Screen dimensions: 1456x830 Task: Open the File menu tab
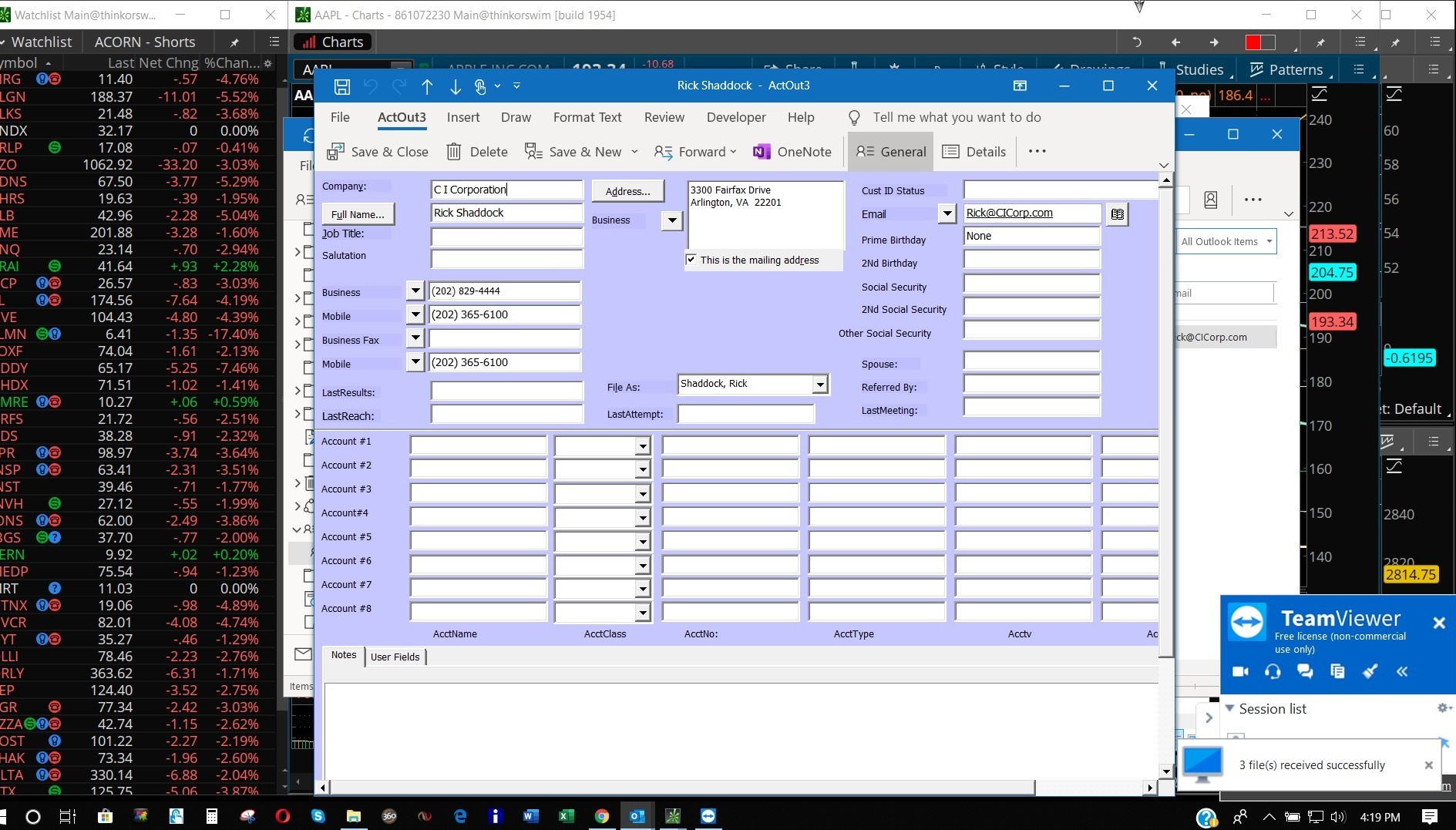pyautogui.click(x=340, y=117)
